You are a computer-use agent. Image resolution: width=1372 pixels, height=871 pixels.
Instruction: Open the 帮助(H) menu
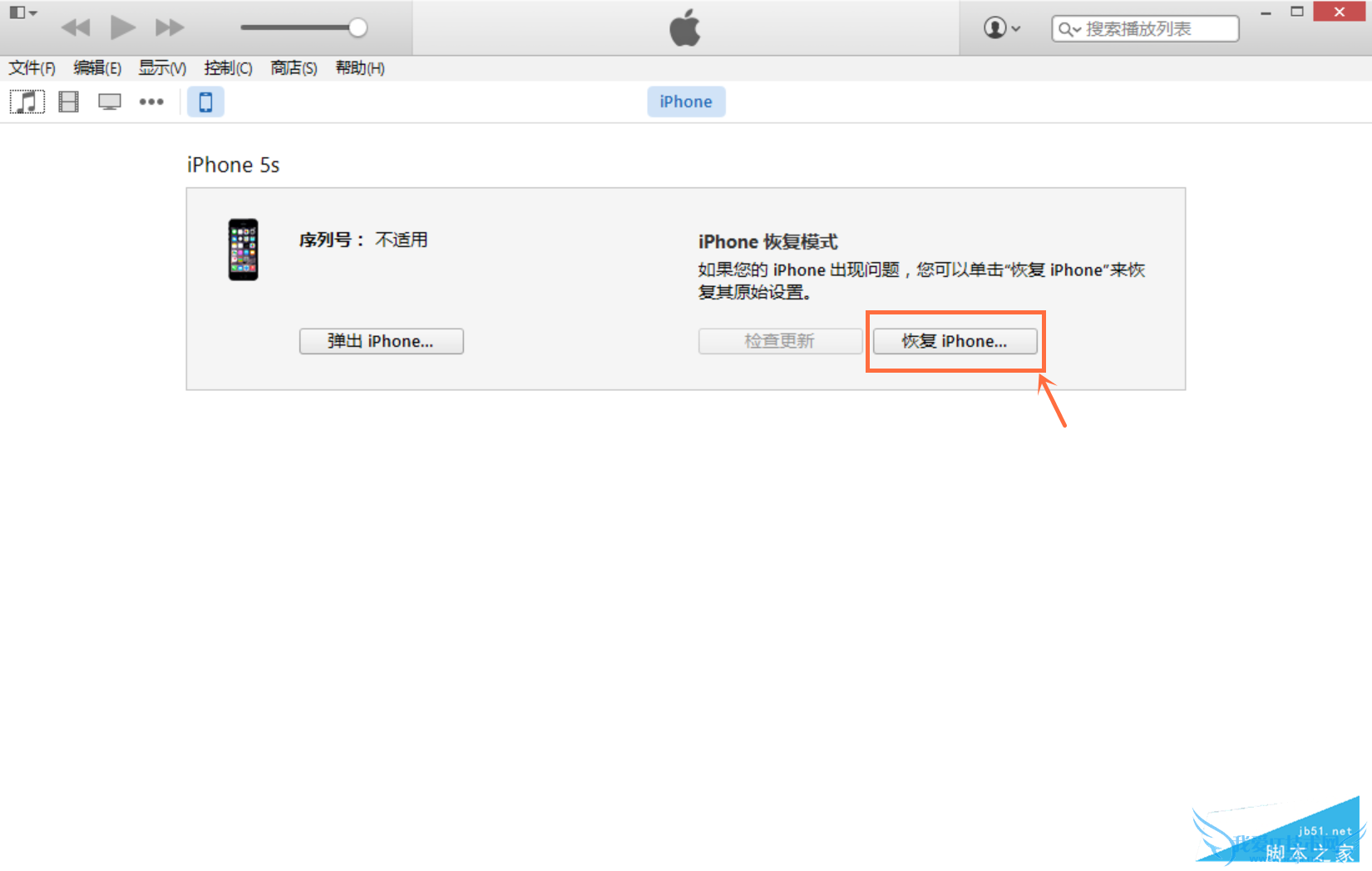coord(359,68)
